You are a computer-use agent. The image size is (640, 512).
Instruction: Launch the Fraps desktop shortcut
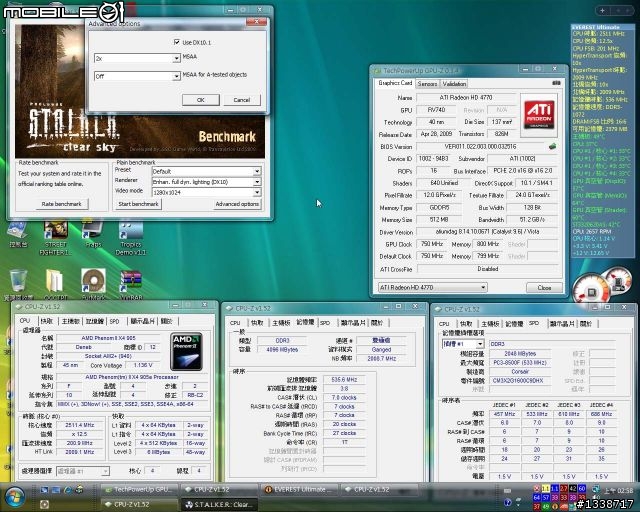[93, 234]
